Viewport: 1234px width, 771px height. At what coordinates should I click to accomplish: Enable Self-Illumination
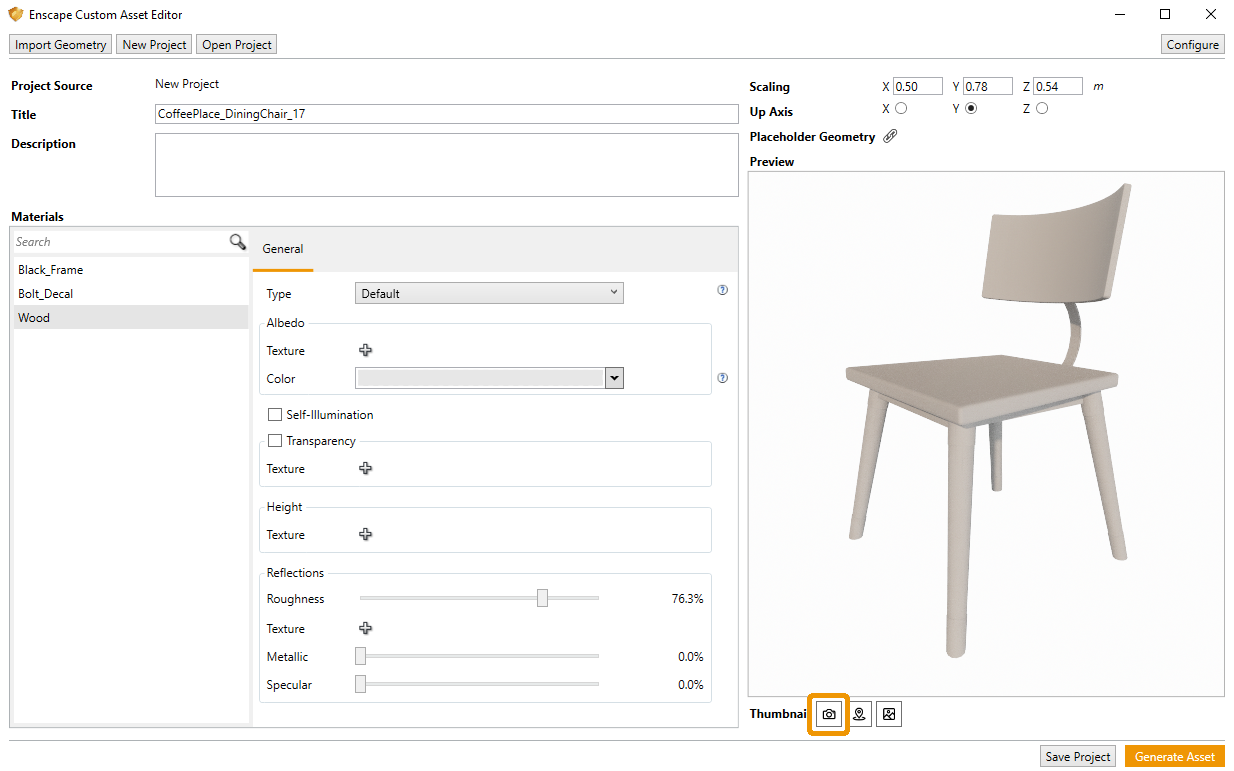275,414
